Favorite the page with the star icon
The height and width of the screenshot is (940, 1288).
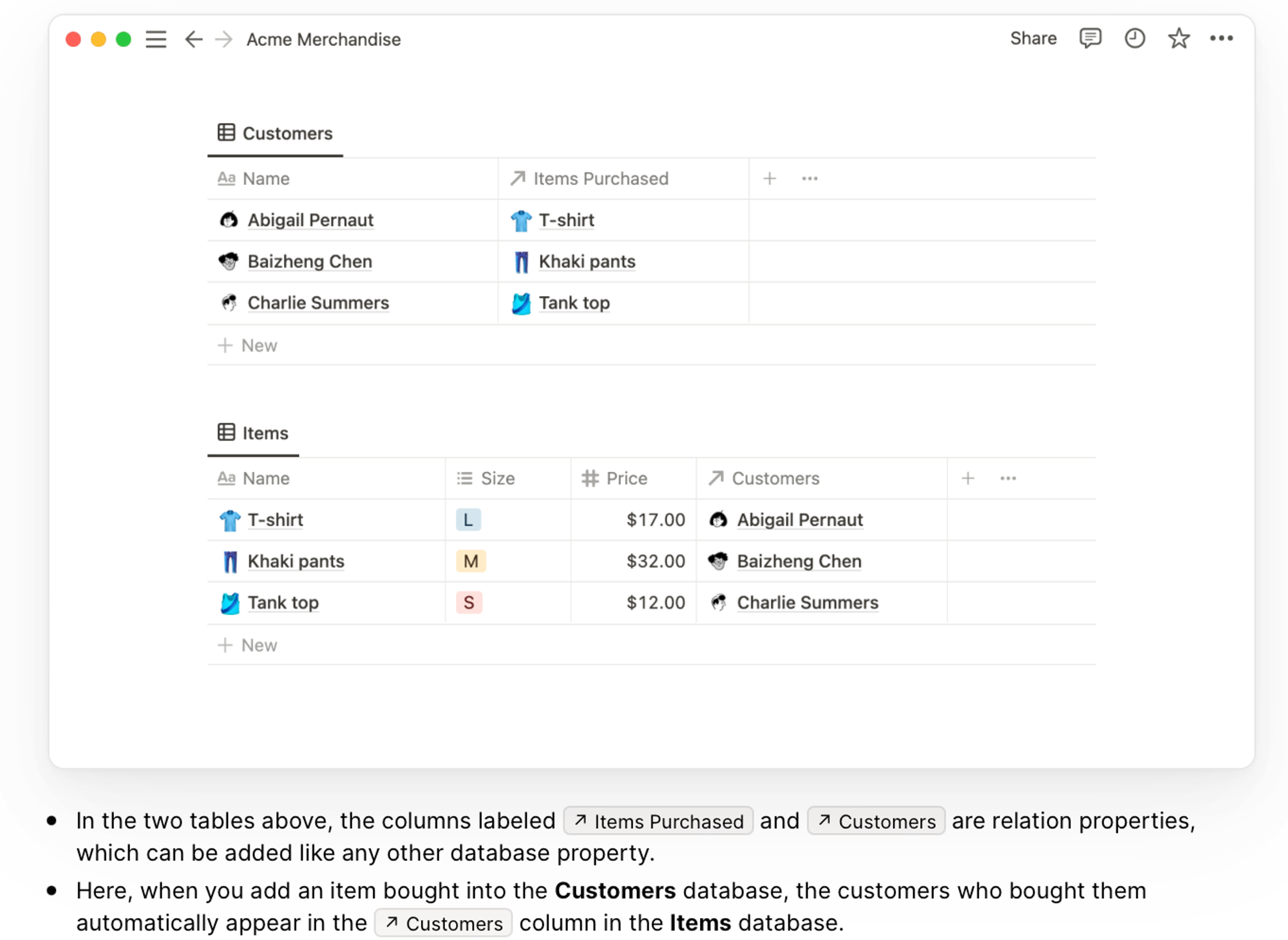[1179, 39]
